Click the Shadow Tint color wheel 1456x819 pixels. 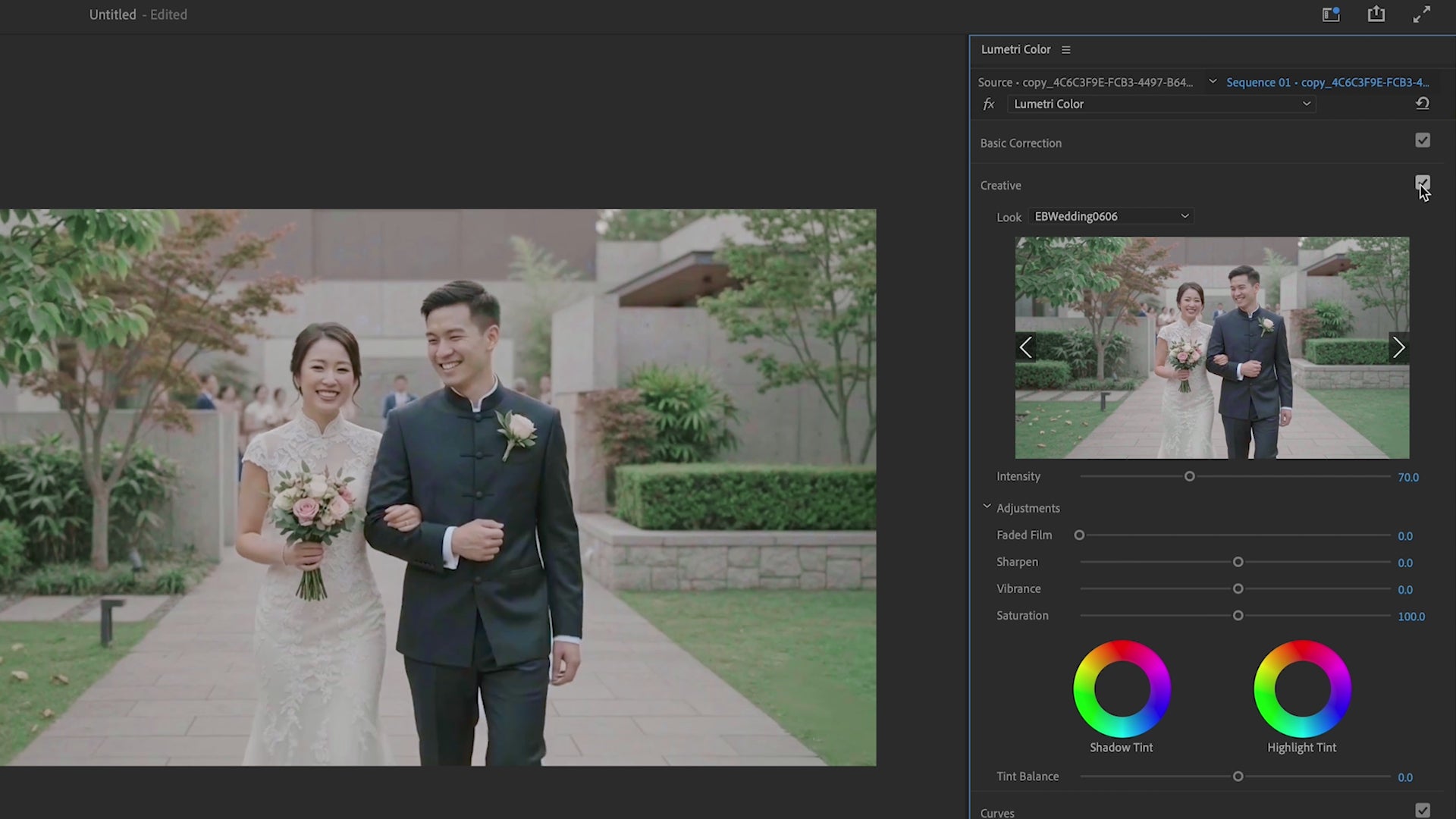click(x=1122, y=689)
